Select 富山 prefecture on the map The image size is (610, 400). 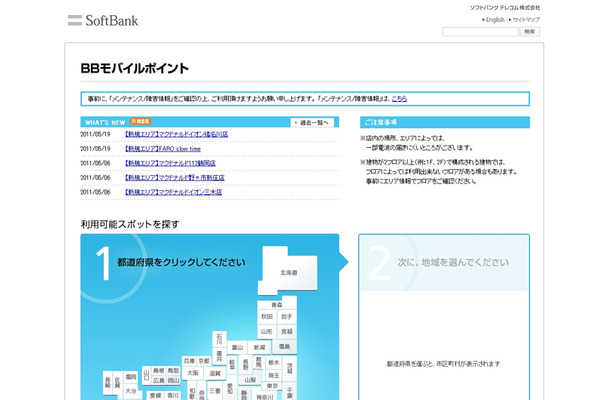(x=237, y=347)
